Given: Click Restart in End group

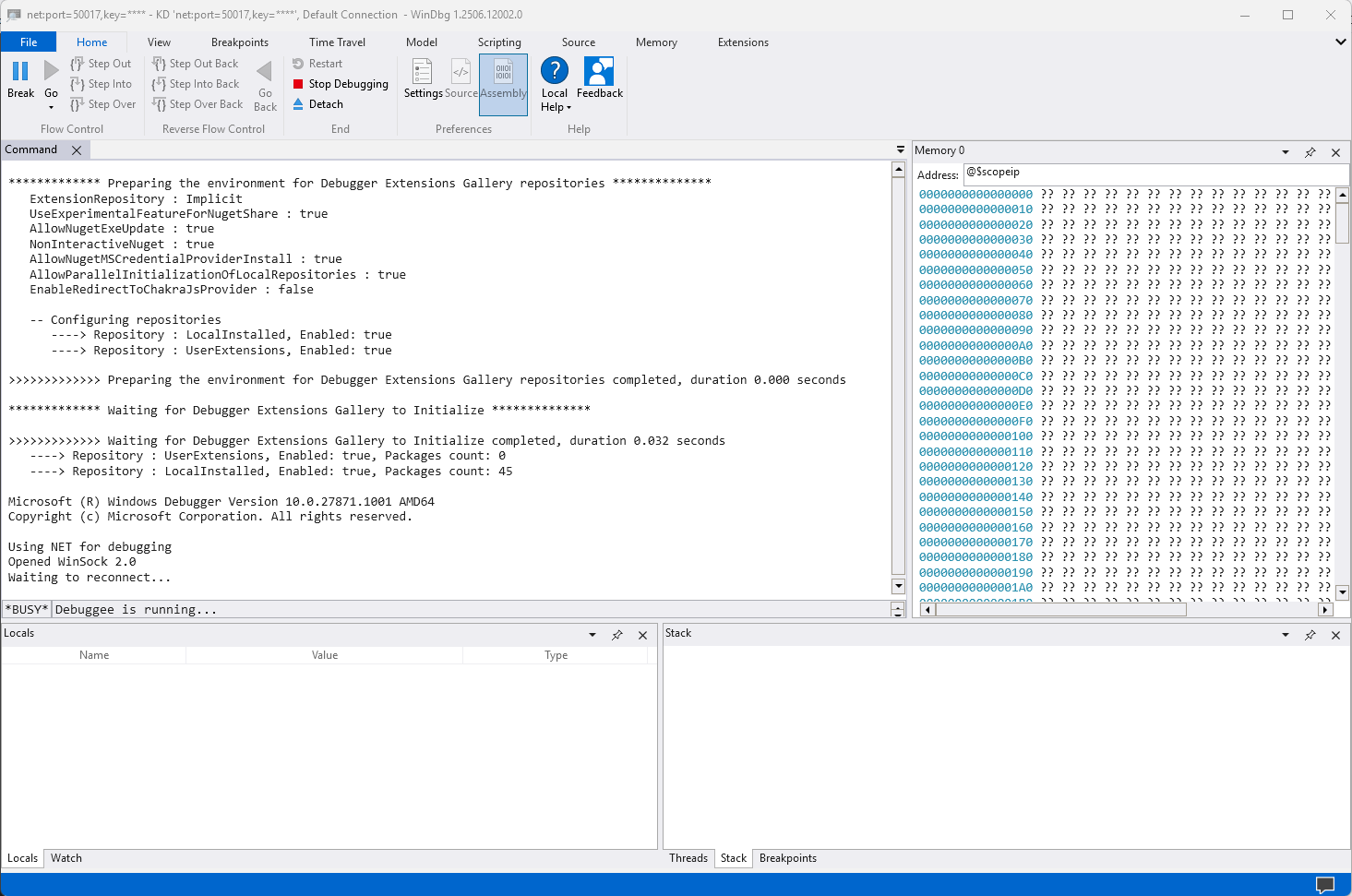Looking at the screenshot, I should pos(317,64).
